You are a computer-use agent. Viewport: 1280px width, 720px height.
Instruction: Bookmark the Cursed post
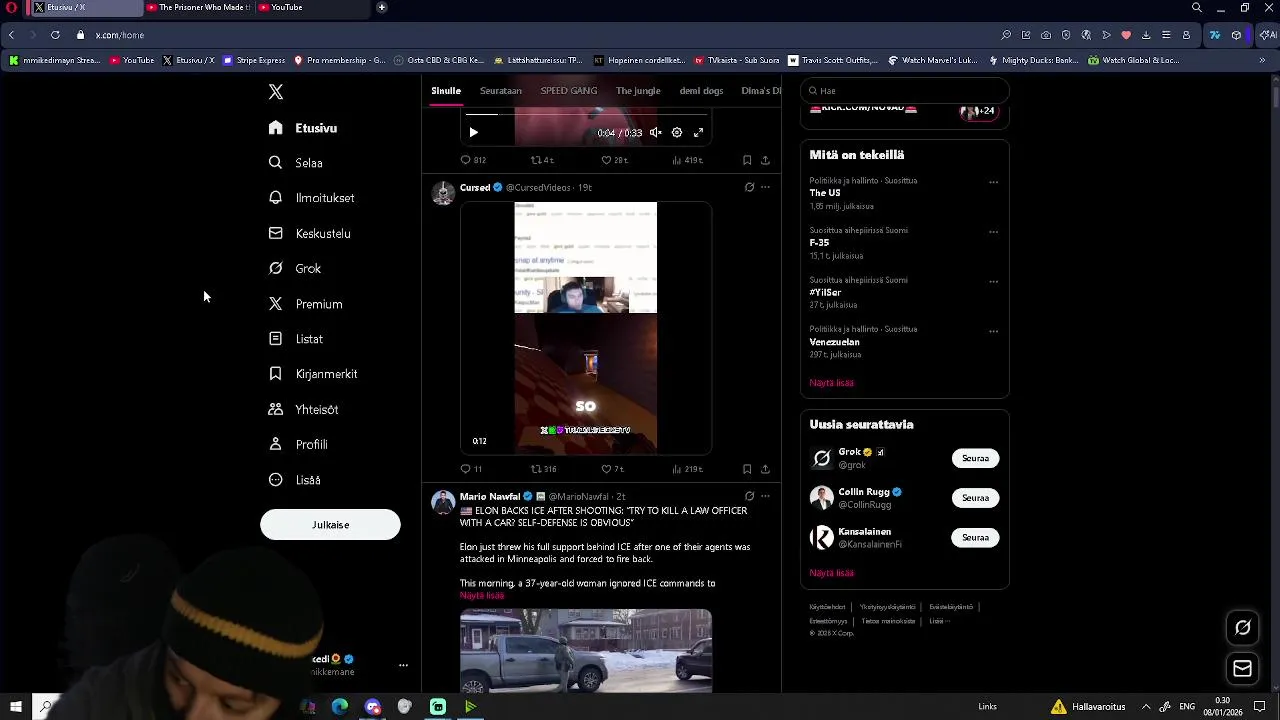[x=747, y=469]
